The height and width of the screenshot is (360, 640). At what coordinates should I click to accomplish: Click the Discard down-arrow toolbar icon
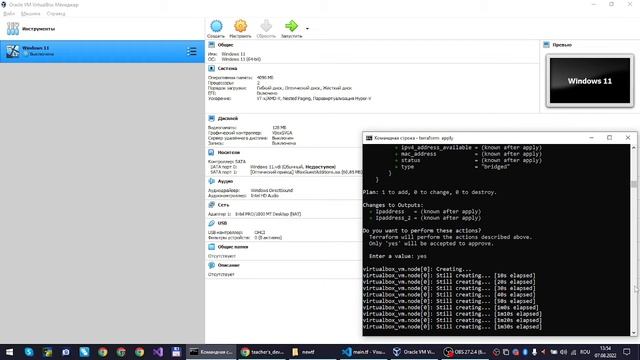click(x=266, y=26)
